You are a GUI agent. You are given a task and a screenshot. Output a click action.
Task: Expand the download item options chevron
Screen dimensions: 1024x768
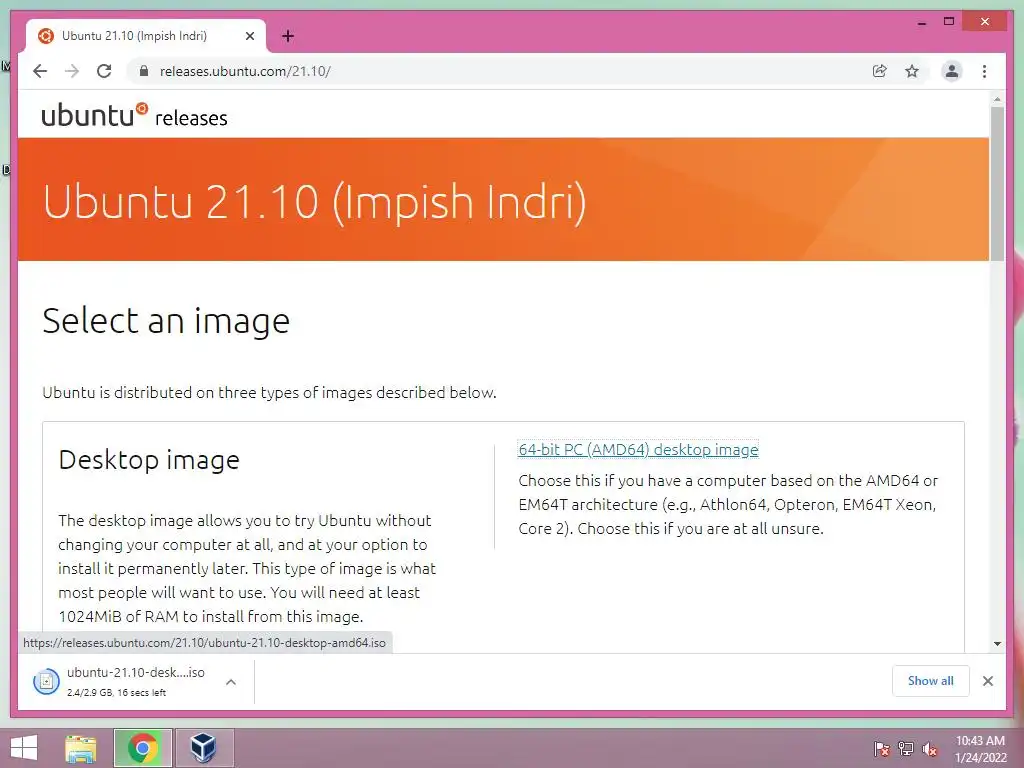(231, 682)
